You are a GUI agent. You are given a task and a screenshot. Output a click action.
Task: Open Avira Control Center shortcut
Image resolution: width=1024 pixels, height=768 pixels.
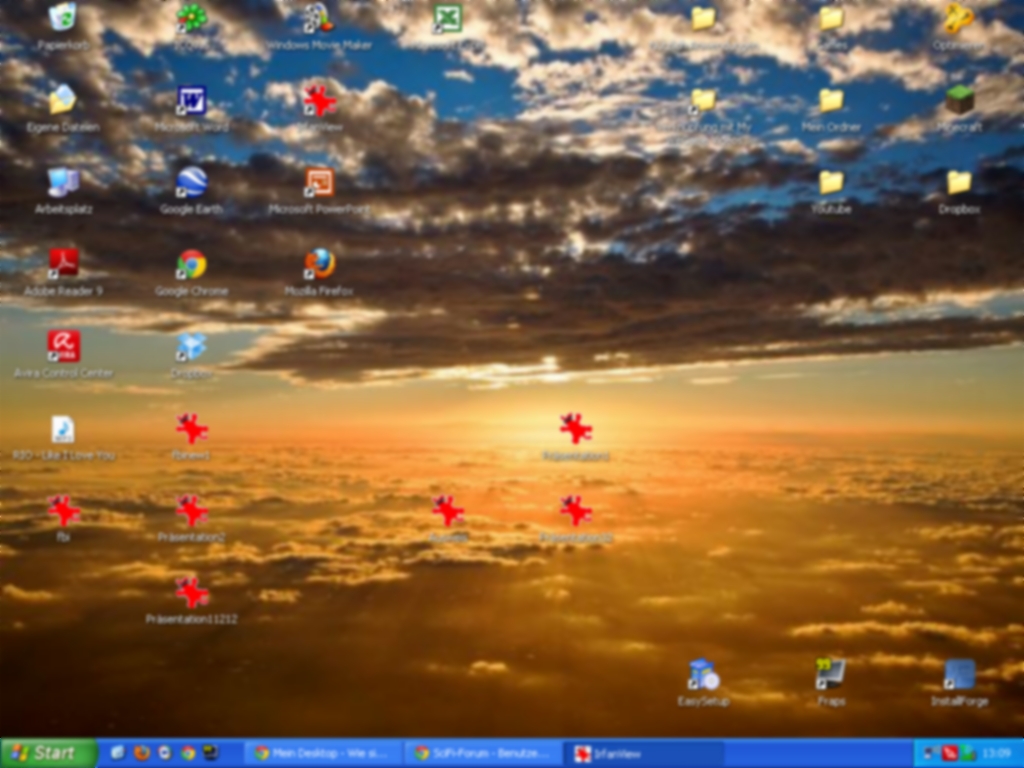pos(63,347)
